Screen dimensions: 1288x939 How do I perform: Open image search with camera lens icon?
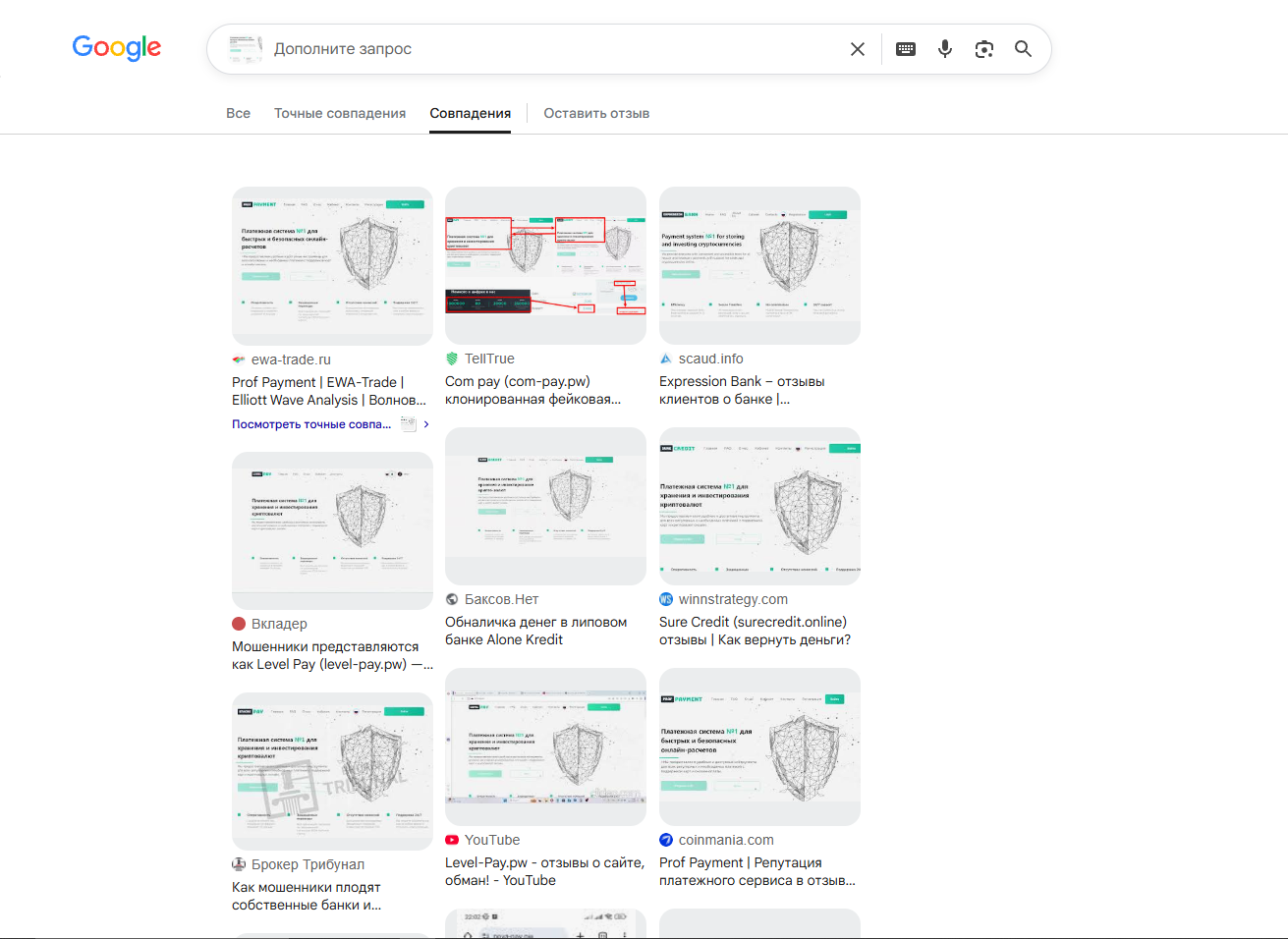pyautogui.click(x=984, y=49)
